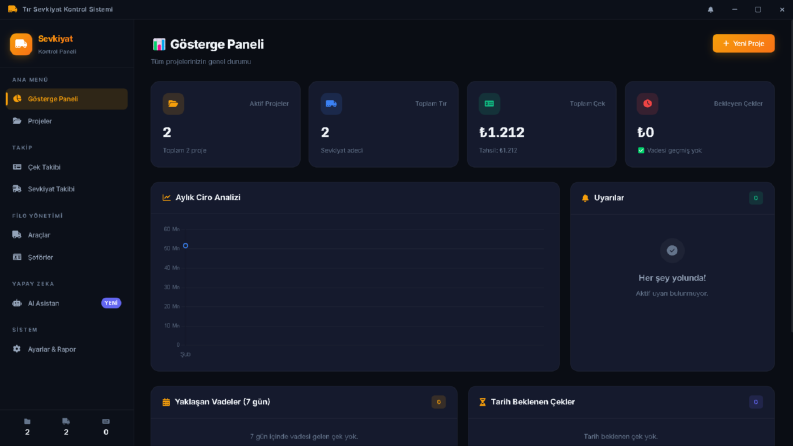Click the Yaklaşan Vadeler orange count badge
The width and height of the screenshot is (793, 446).
[x=438, y=402]
